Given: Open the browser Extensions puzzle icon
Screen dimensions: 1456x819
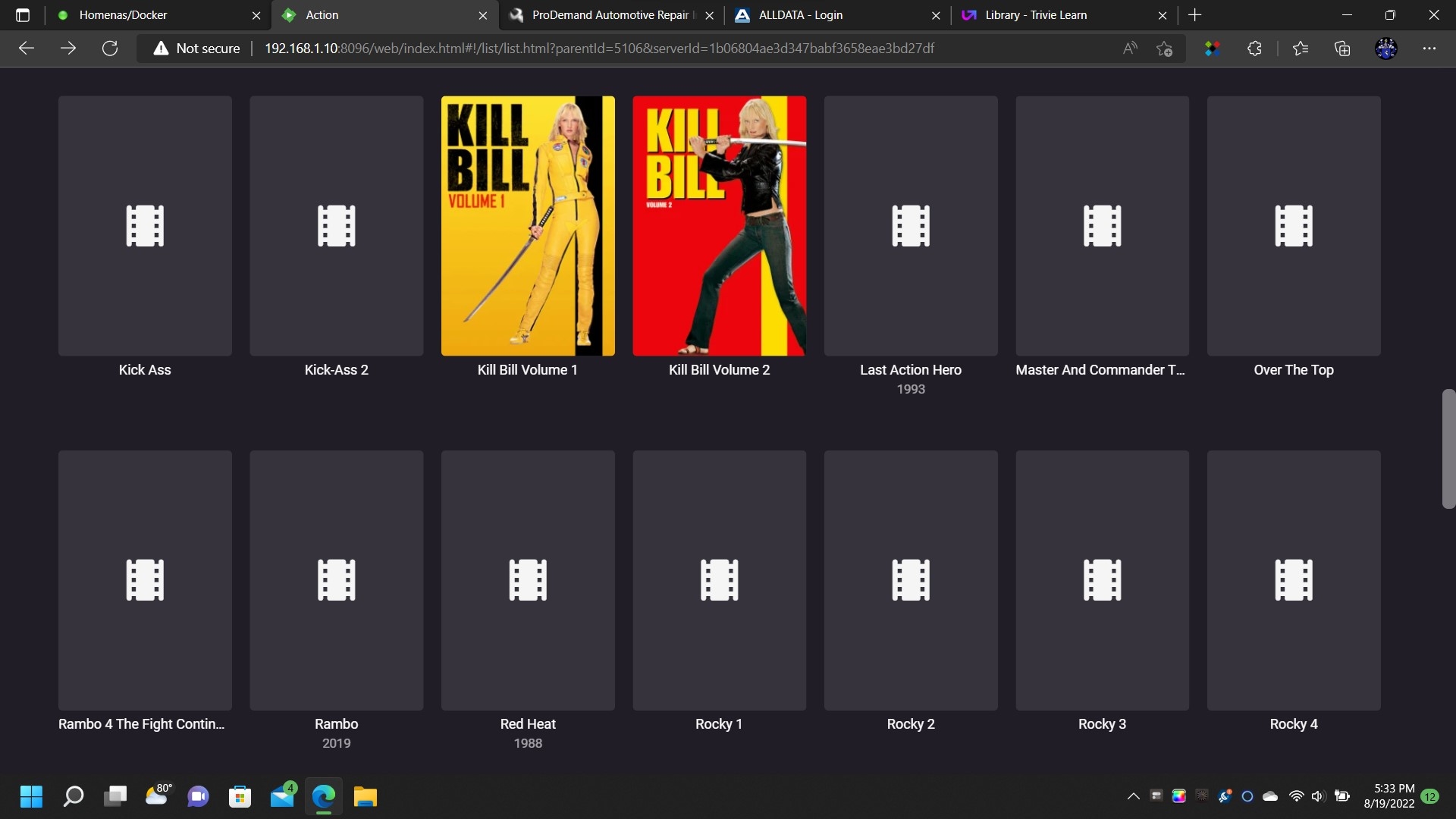Looking at the screenshot, I should (1254, 48).
